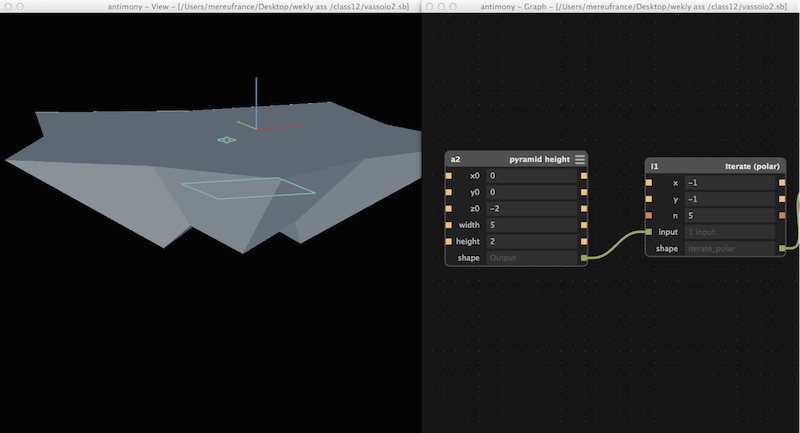Edit the x field of i1 node
The height and width of the screenshot is (433, 800).
730,183
